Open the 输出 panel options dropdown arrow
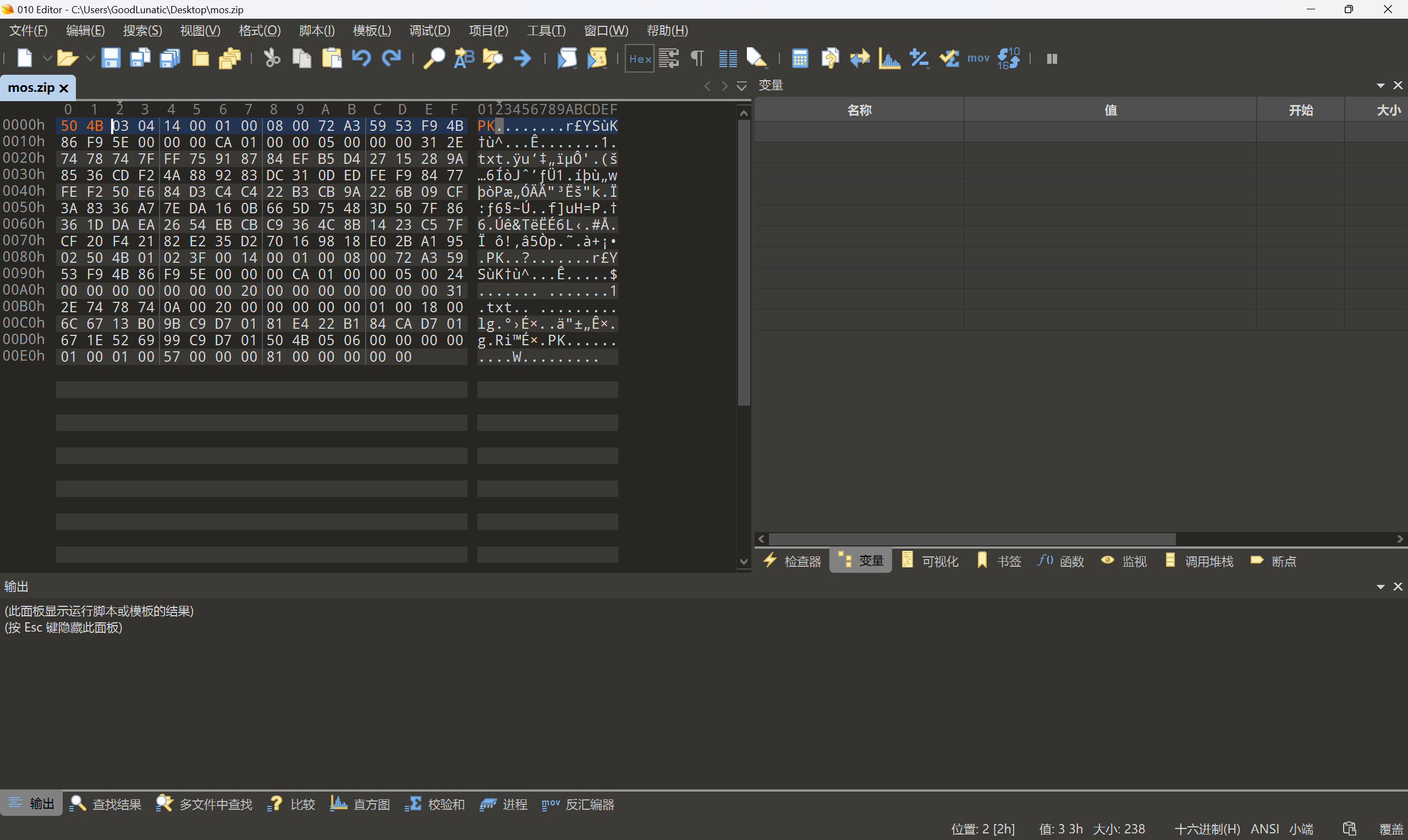The image size is (1408, 840). point(1380,587)
